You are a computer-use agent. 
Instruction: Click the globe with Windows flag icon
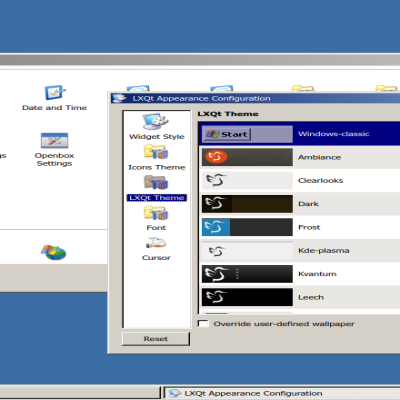coord(54,252)
